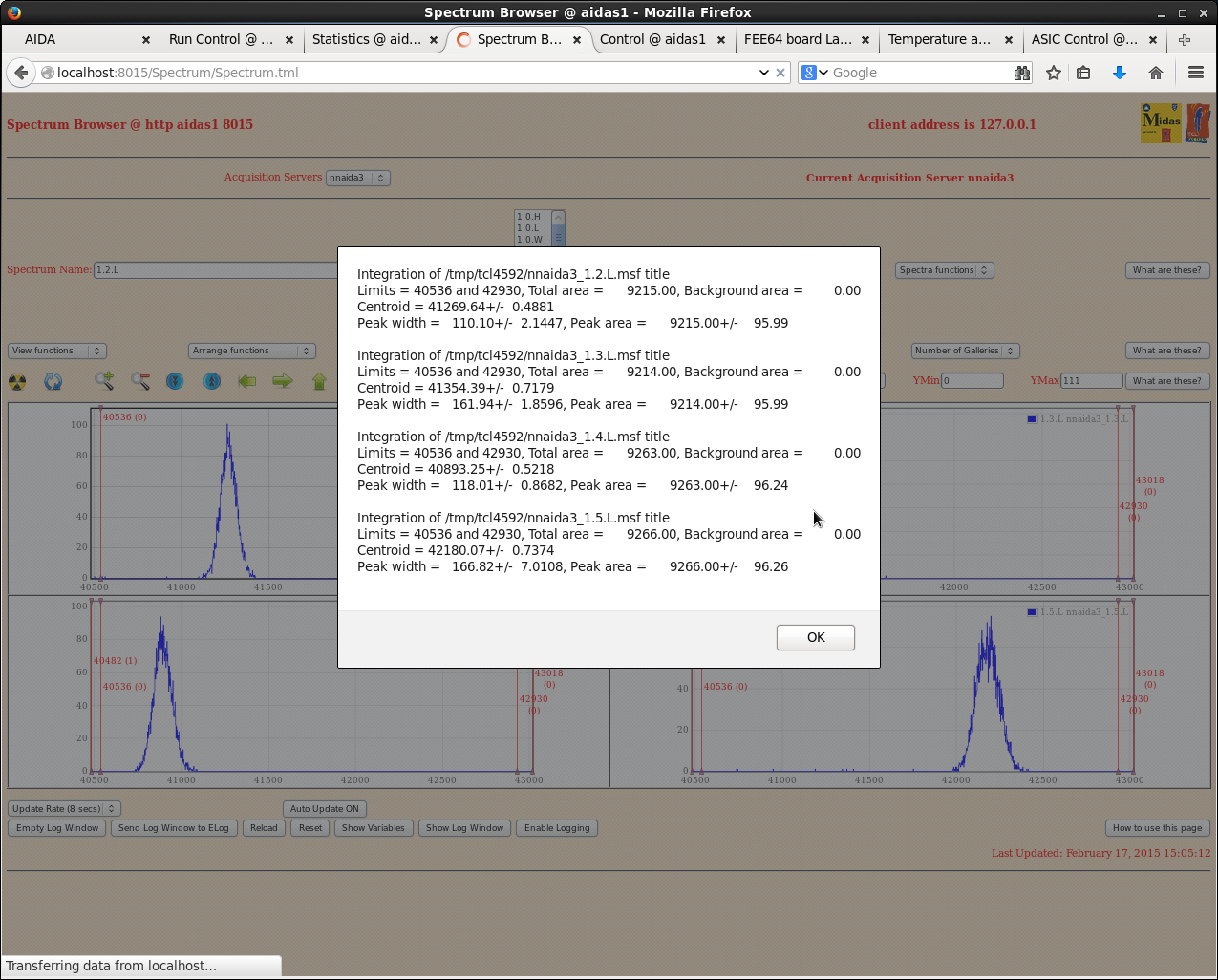
Task: Switch to the Temperature browser tab
Action: 939,39
